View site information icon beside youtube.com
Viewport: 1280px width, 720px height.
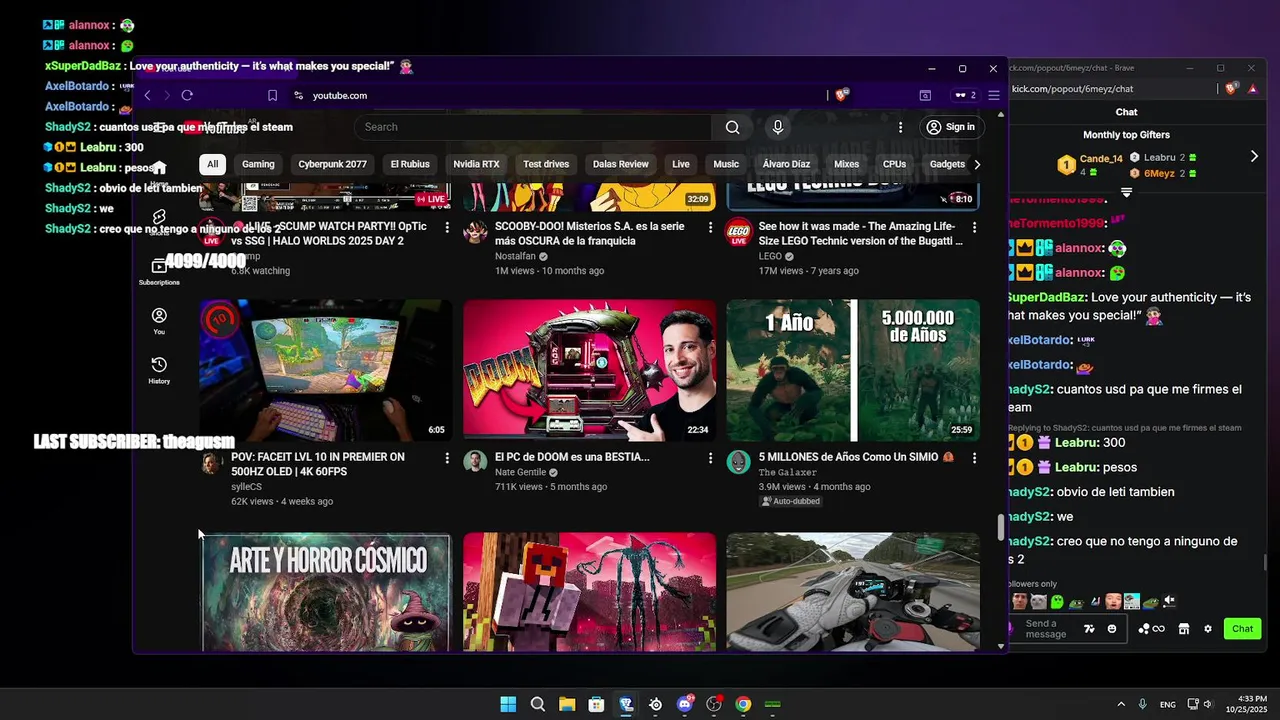click(298, 95)
